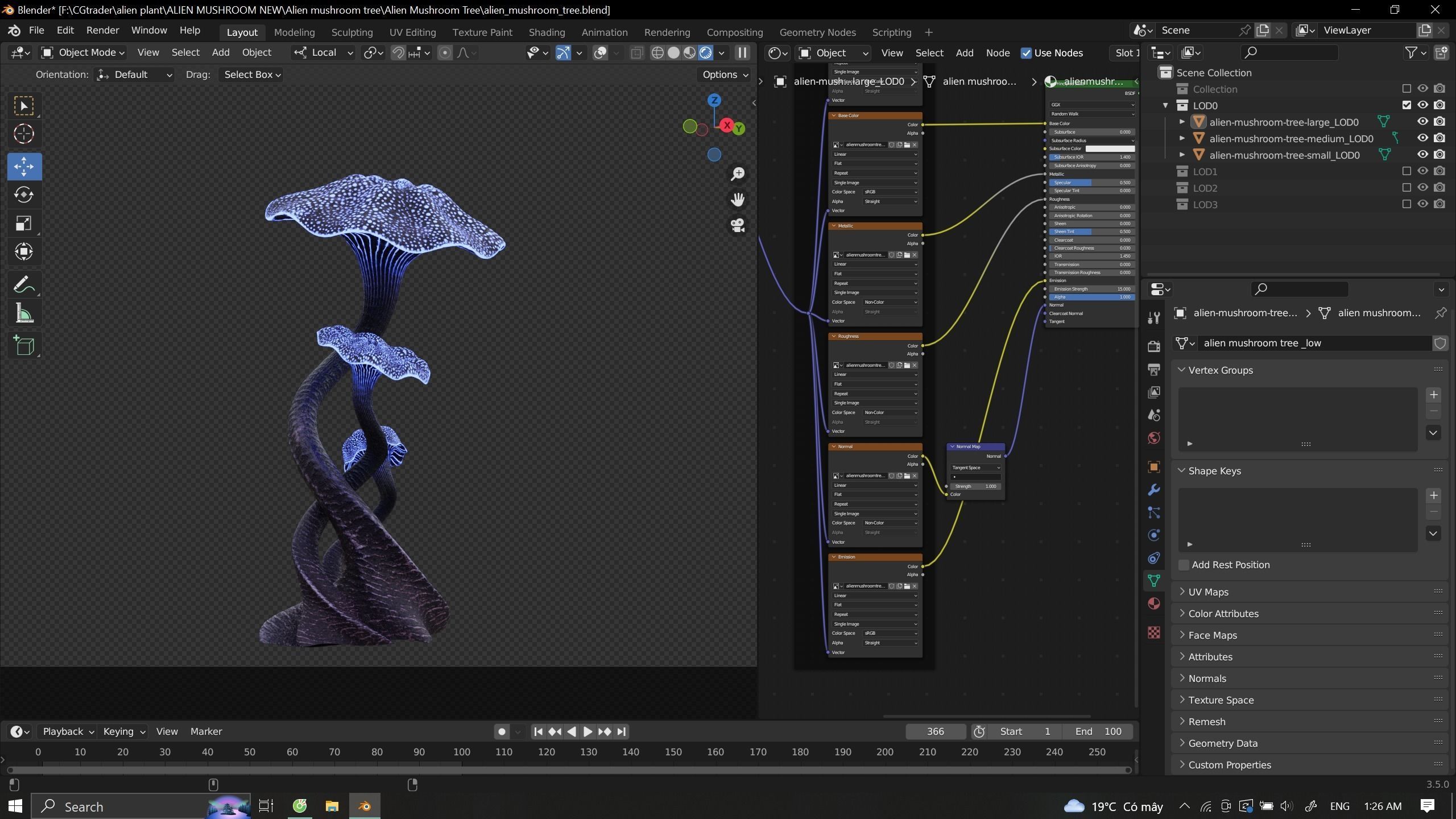Click the outliner search field
Image resolution: width=1456 pixels, height=819 pixels.
1289,53
